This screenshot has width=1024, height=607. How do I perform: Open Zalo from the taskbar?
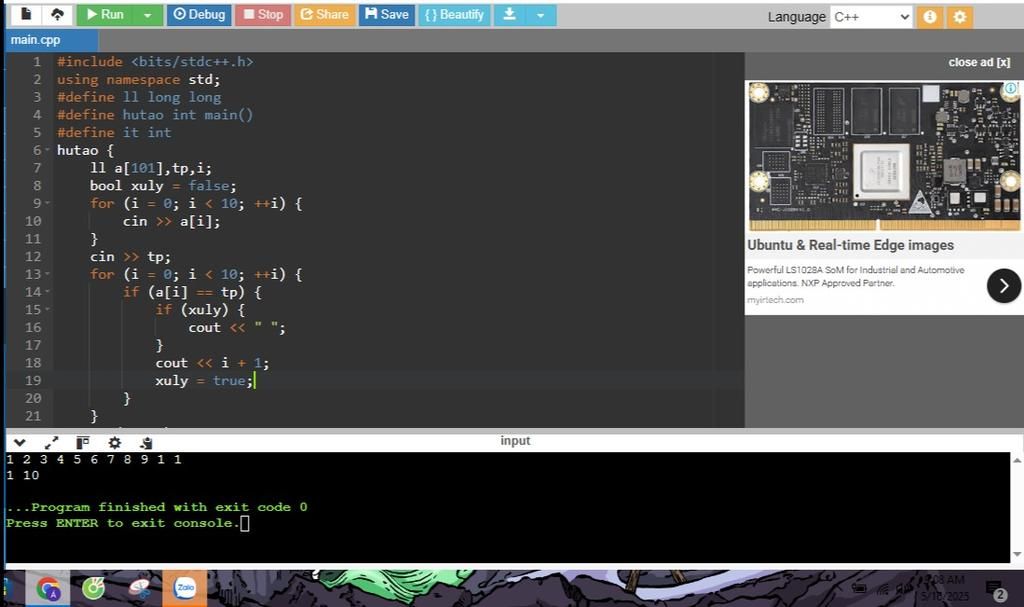184,589
